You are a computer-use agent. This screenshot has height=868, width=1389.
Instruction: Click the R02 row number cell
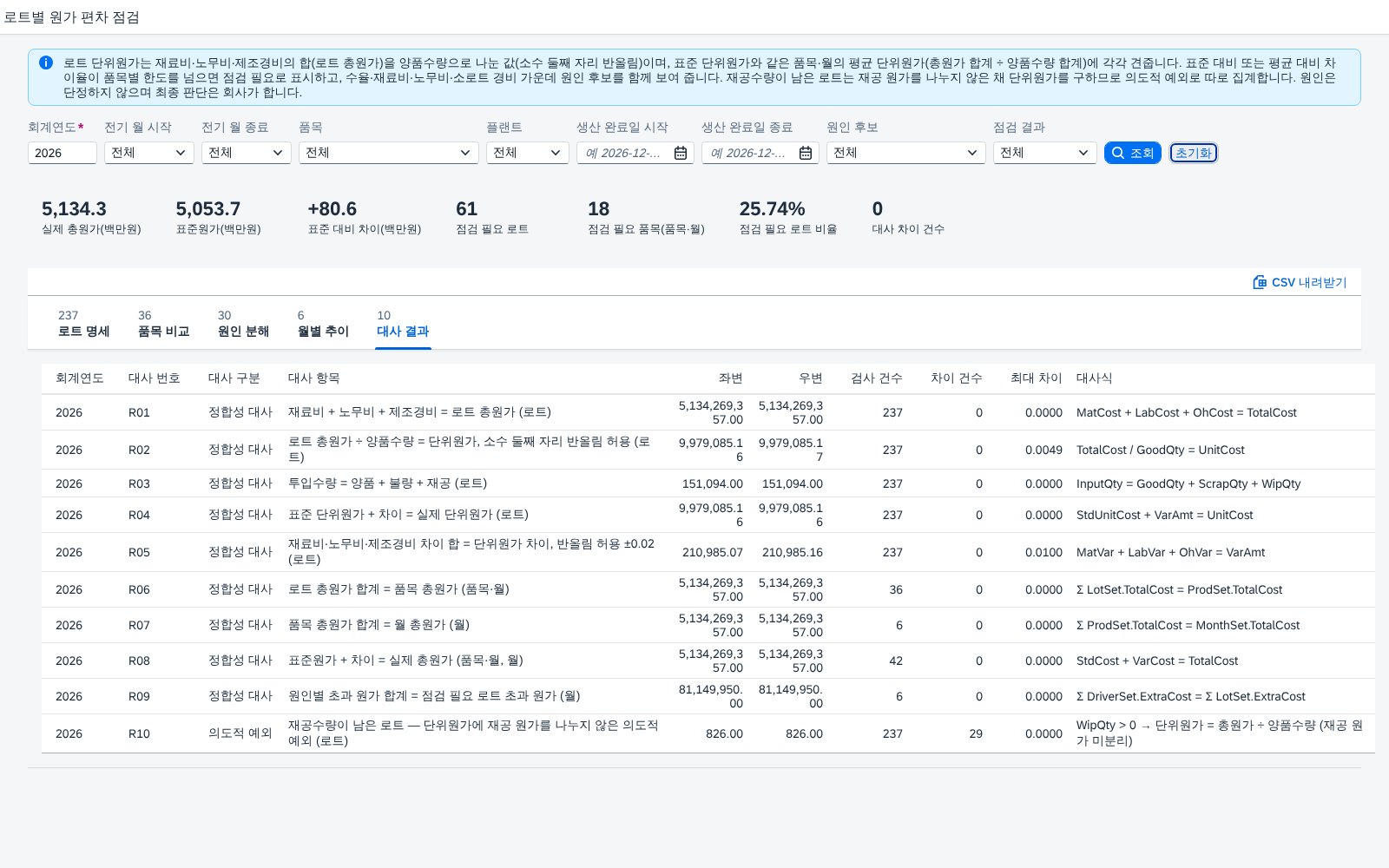tap(139, 450)
